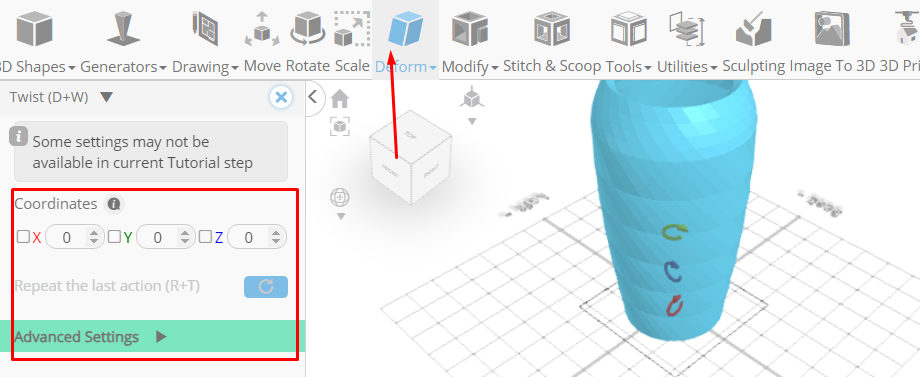Select the Scale tool icon

(352, 28)
